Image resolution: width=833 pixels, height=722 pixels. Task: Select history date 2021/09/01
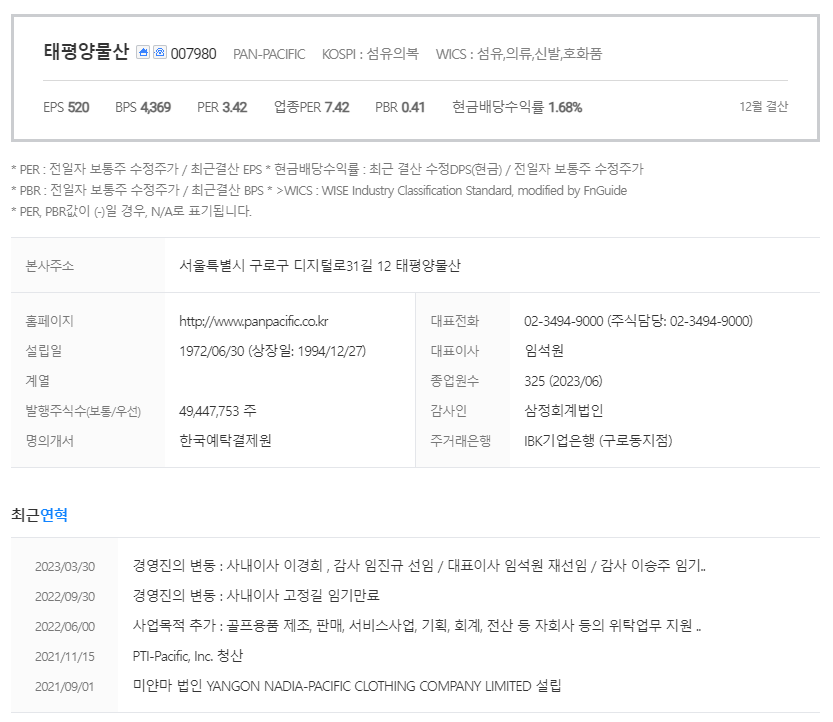(64, 687)
